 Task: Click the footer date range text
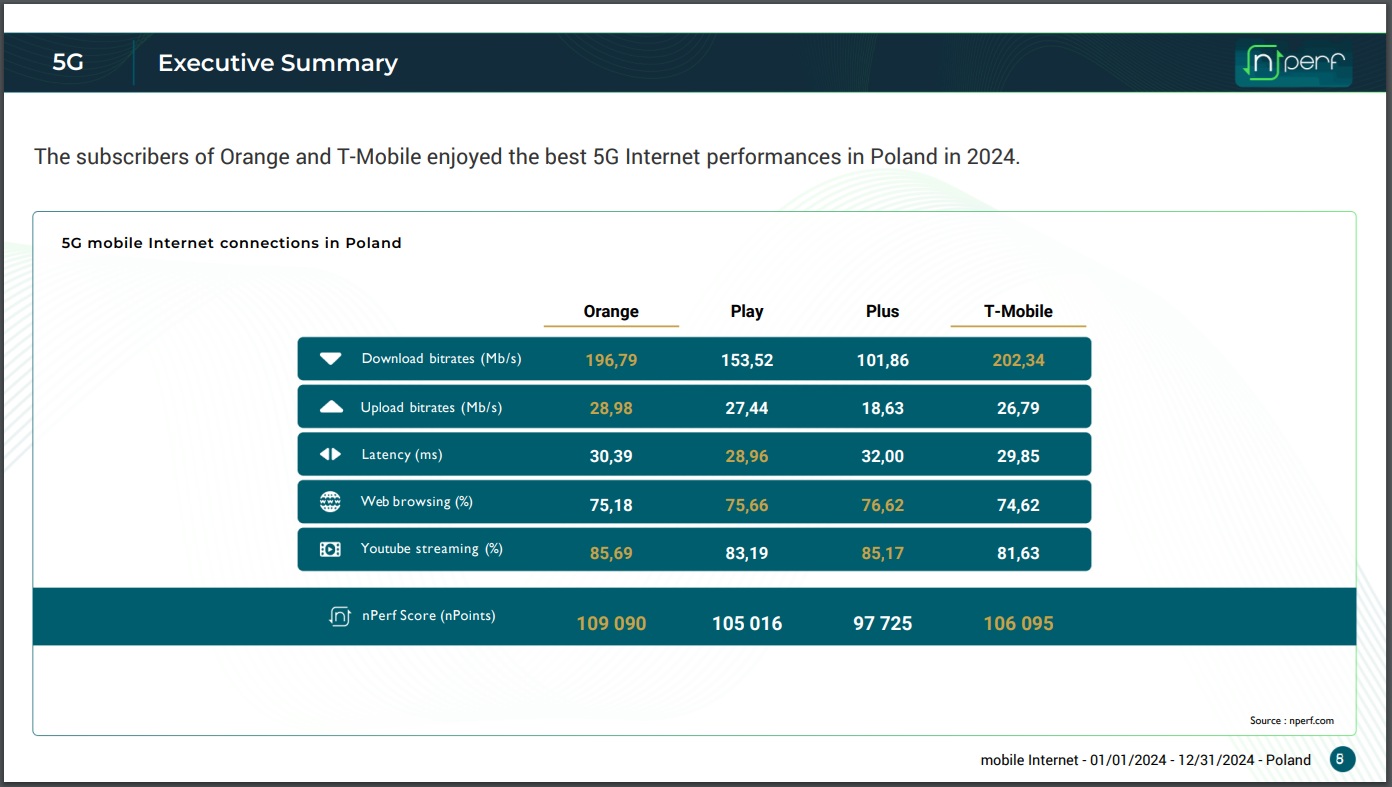[x=1146, y=760]
